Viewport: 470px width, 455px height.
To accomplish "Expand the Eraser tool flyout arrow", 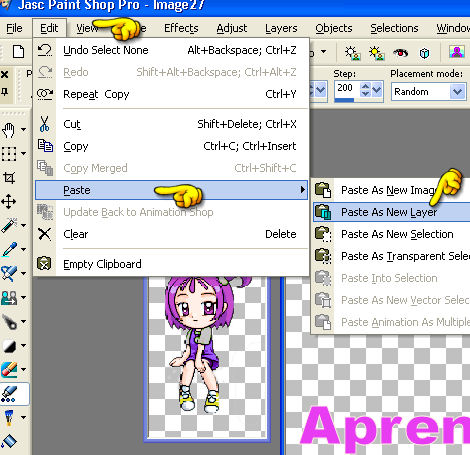I will (x=23, y=369).
